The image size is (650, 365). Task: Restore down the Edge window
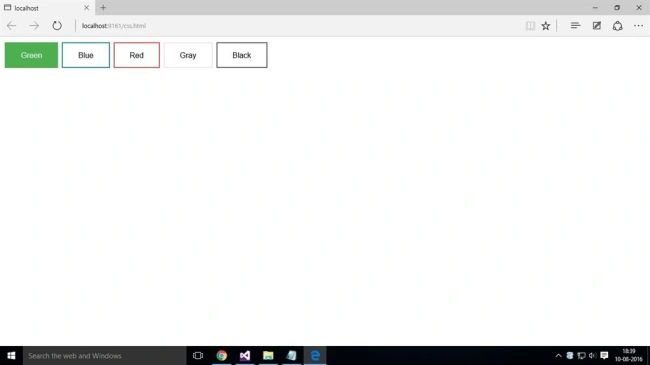(x=617, y=7)
